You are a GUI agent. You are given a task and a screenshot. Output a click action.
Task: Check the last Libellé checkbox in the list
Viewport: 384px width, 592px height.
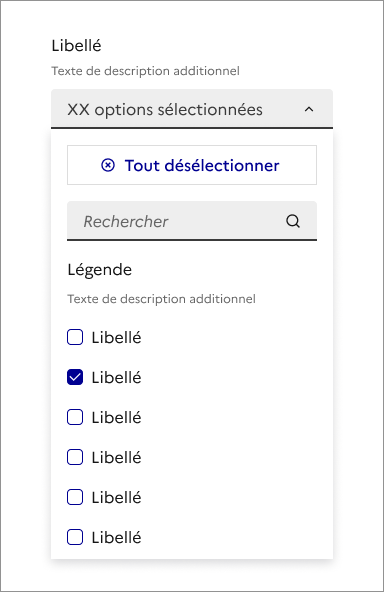(x=75, y=537)
